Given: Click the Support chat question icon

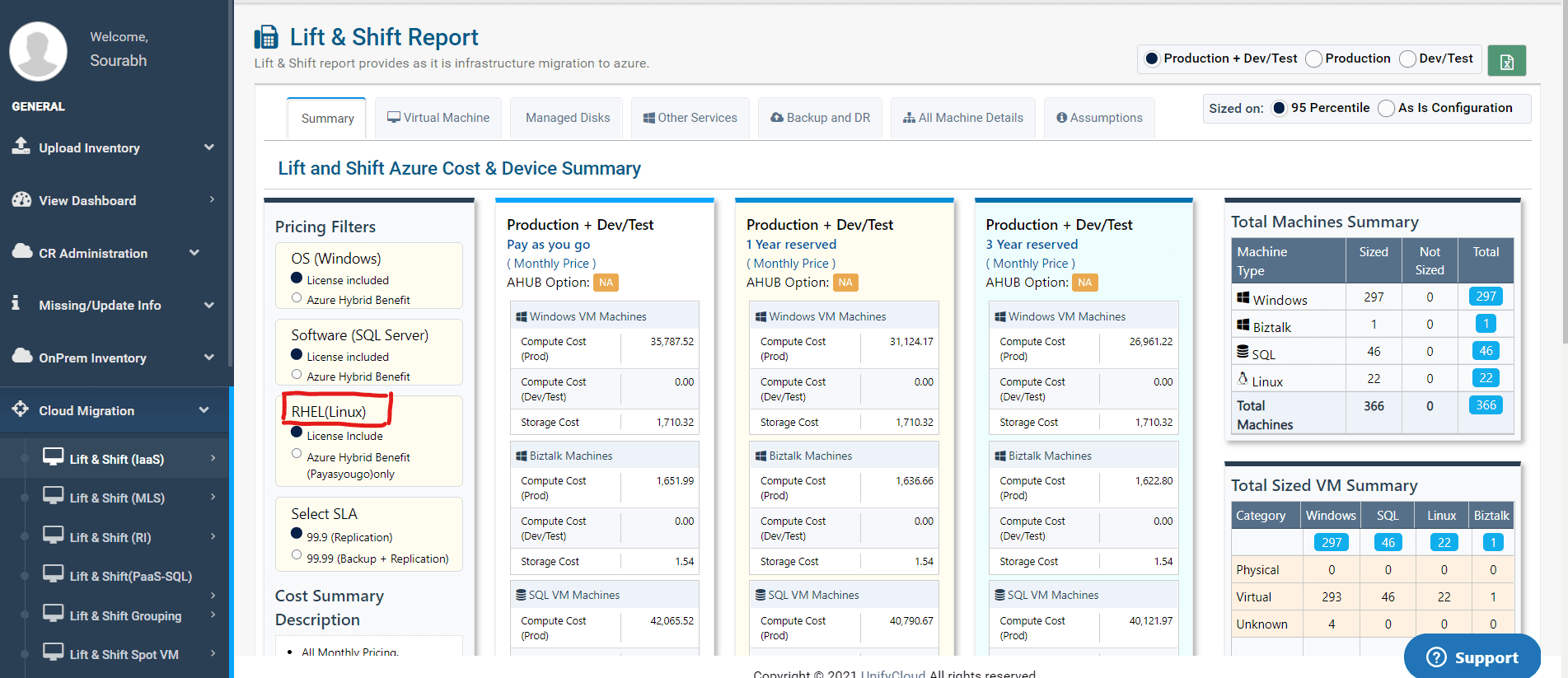Looking at the screenshot, I should click(x=1436, y=657).
